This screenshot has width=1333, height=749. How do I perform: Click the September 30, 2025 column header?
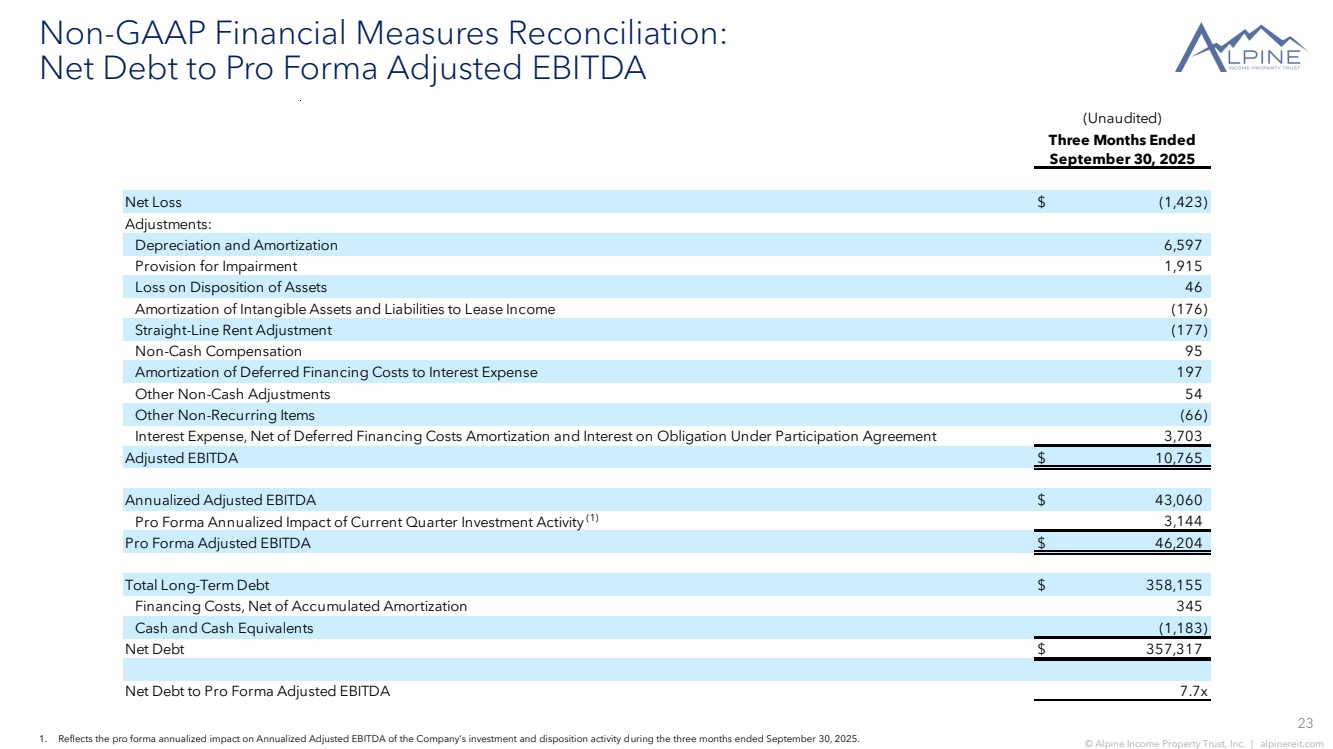click(1121, 159)
